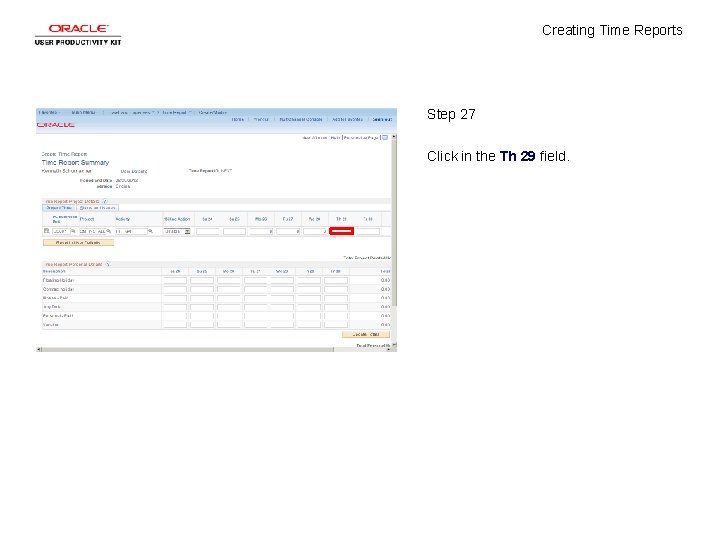
Task: Click the row detail icon left of Business Unit
Action: [x=46, y=231]
